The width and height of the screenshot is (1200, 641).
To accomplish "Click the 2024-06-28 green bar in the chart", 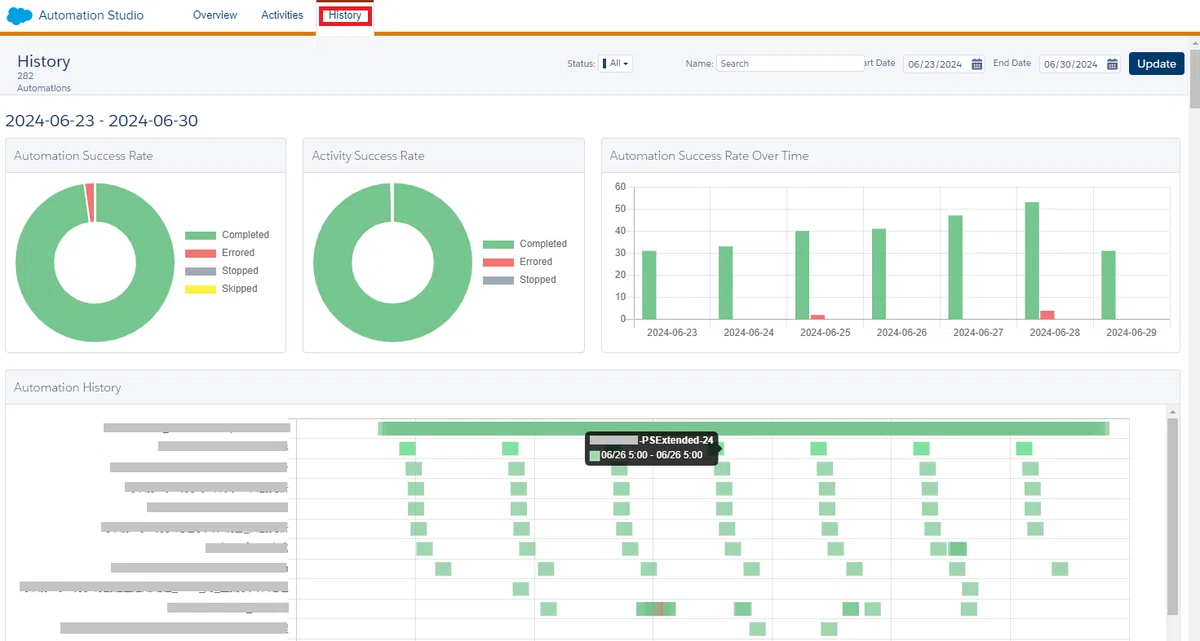I will 1032,261.
